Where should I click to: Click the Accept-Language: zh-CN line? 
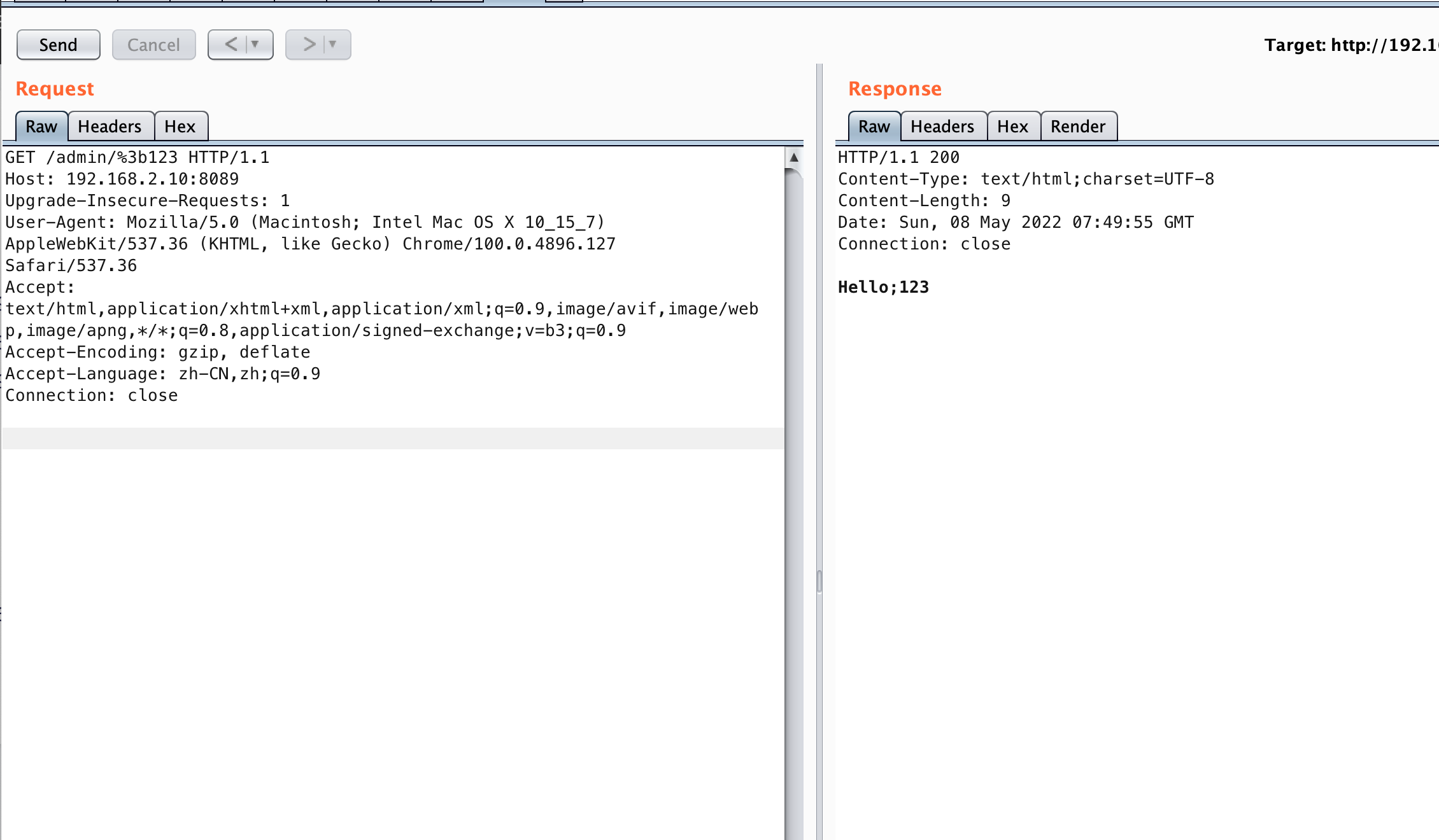163,374
